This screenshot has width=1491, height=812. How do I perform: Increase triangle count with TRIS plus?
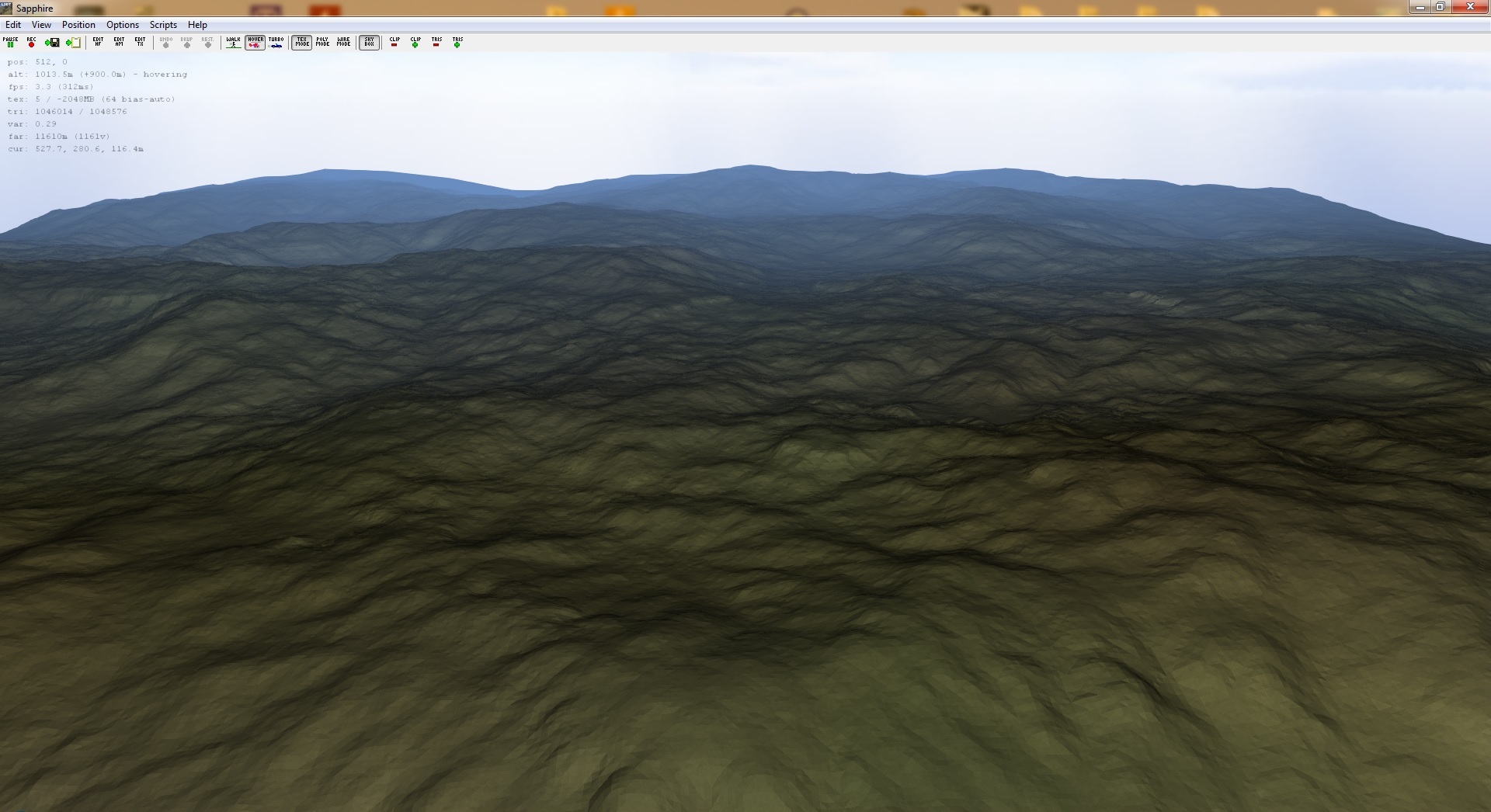[457, 42]
